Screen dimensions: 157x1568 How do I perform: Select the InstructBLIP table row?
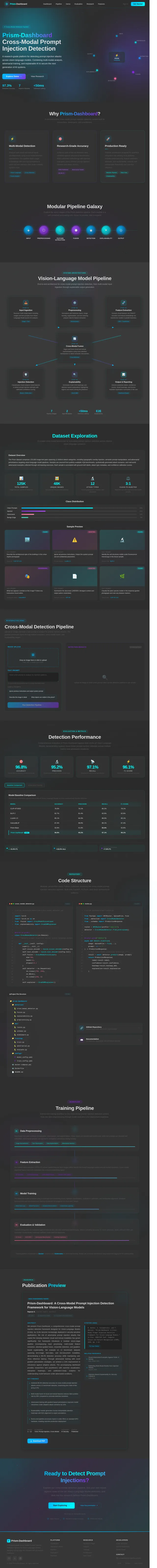75,823
